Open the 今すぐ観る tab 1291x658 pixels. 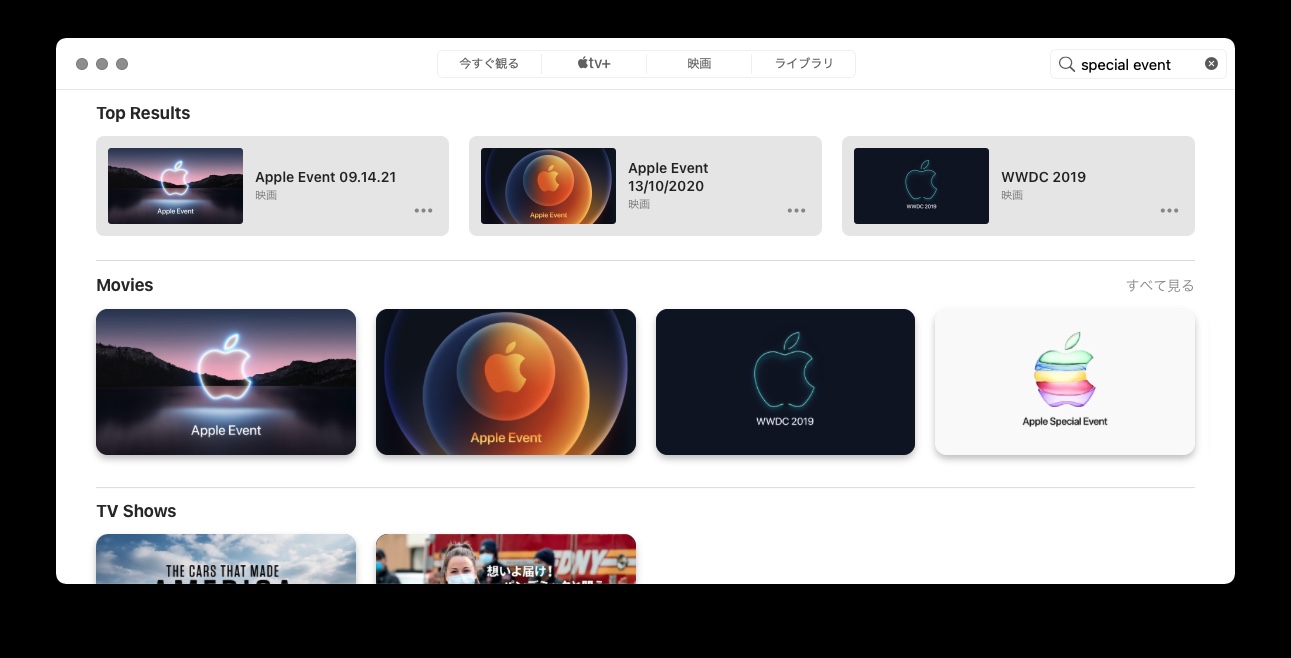click(489, 64)
